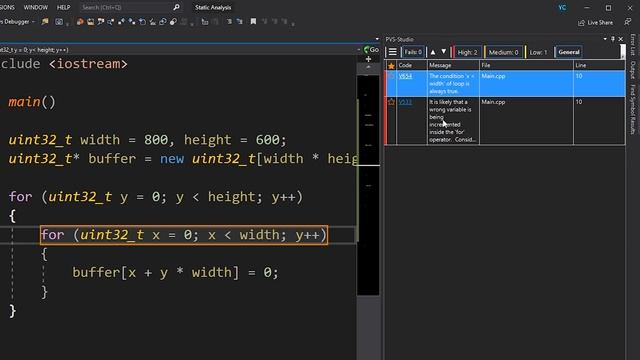Open the second row's warning code link
The width and height of the screenshot is (640, 360).
pos(405,102)
